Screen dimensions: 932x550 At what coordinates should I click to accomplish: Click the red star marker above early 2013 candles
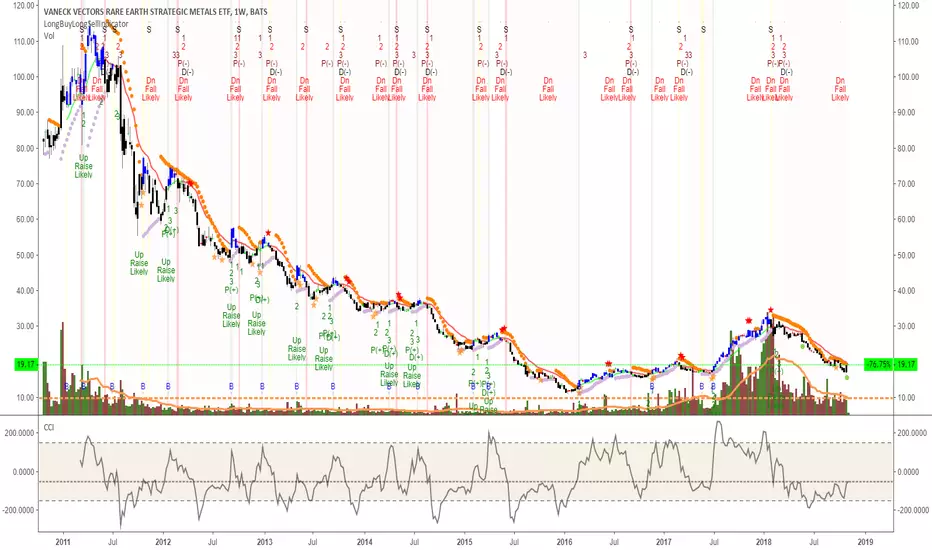268,232
